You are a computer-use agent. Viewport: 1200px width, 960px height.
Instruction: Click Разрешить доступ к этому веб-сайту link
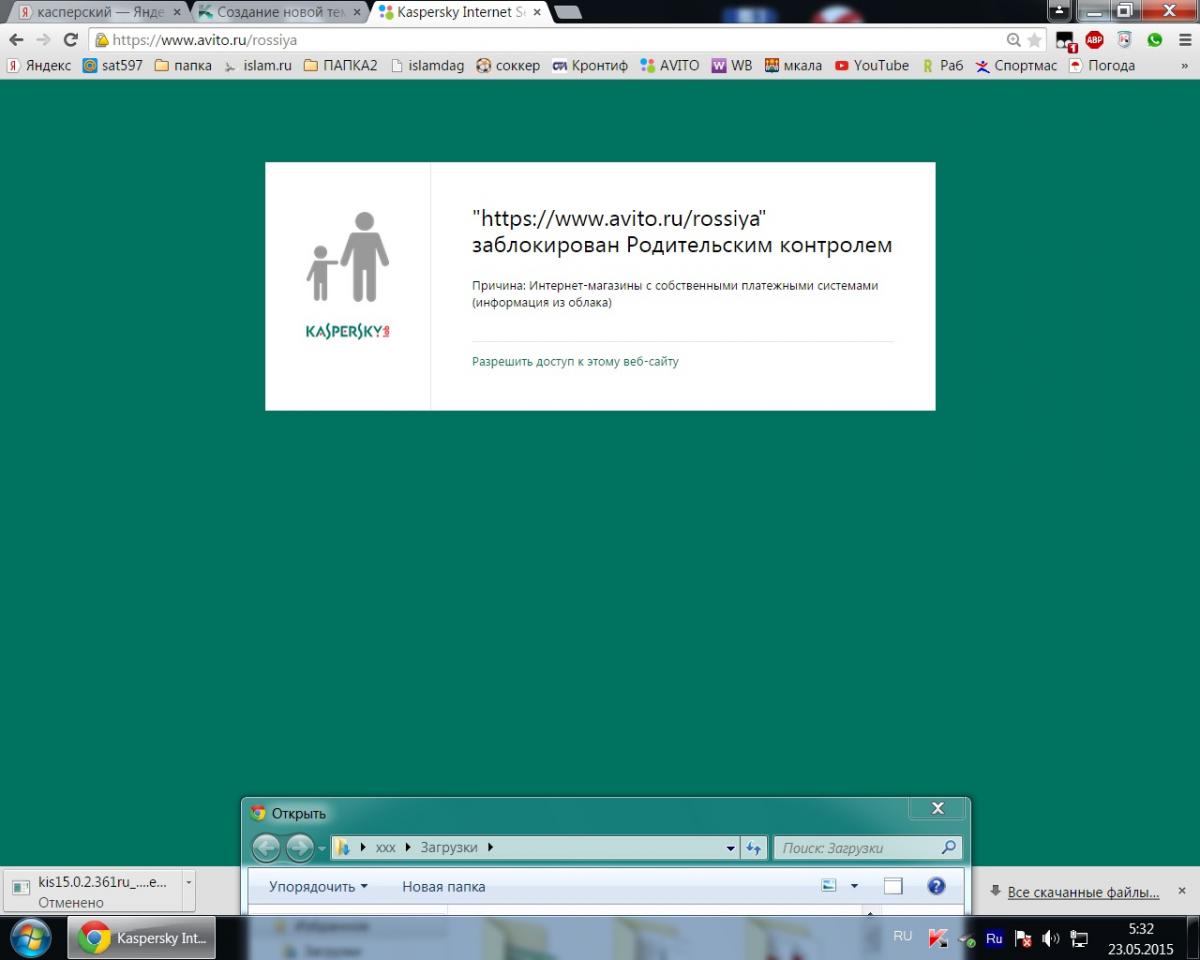[x=575, y=361]
